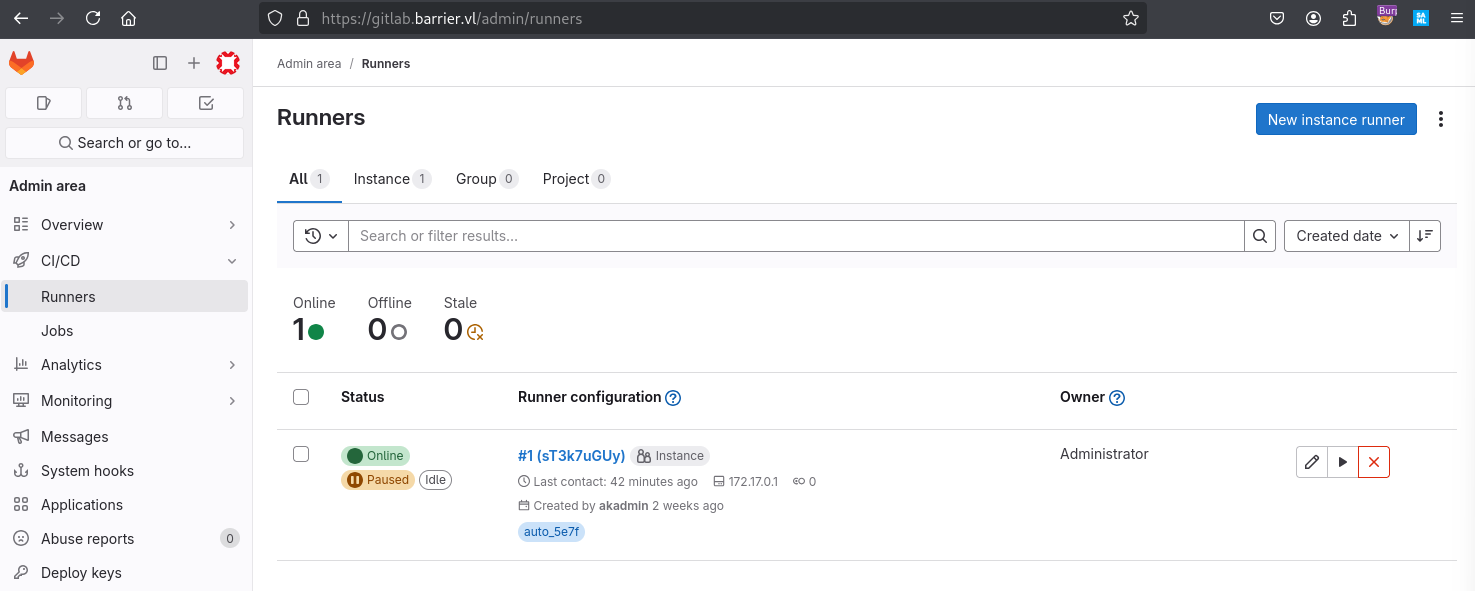Reload the page in browser
1475x591 pixels.
[x=93, y=18]
